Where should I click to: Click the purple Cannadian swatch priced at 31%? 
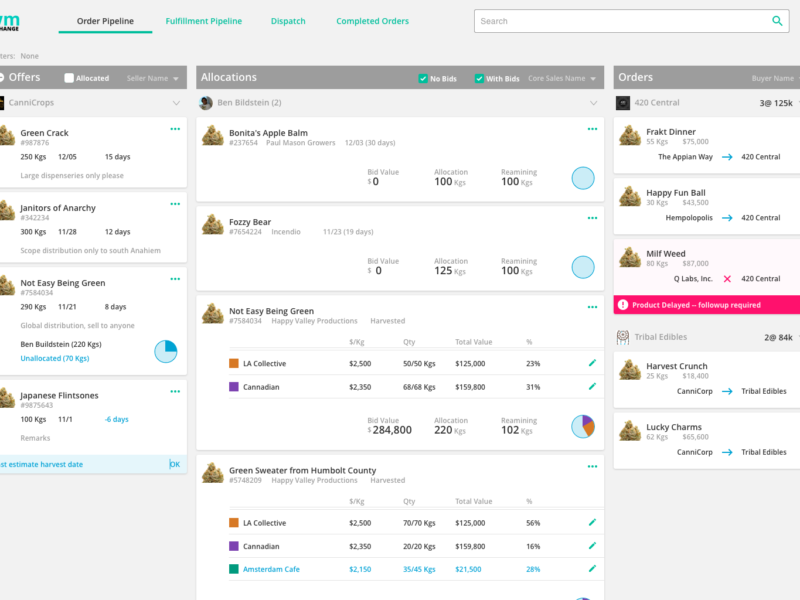pyautogui.click(x=234, y=387)
